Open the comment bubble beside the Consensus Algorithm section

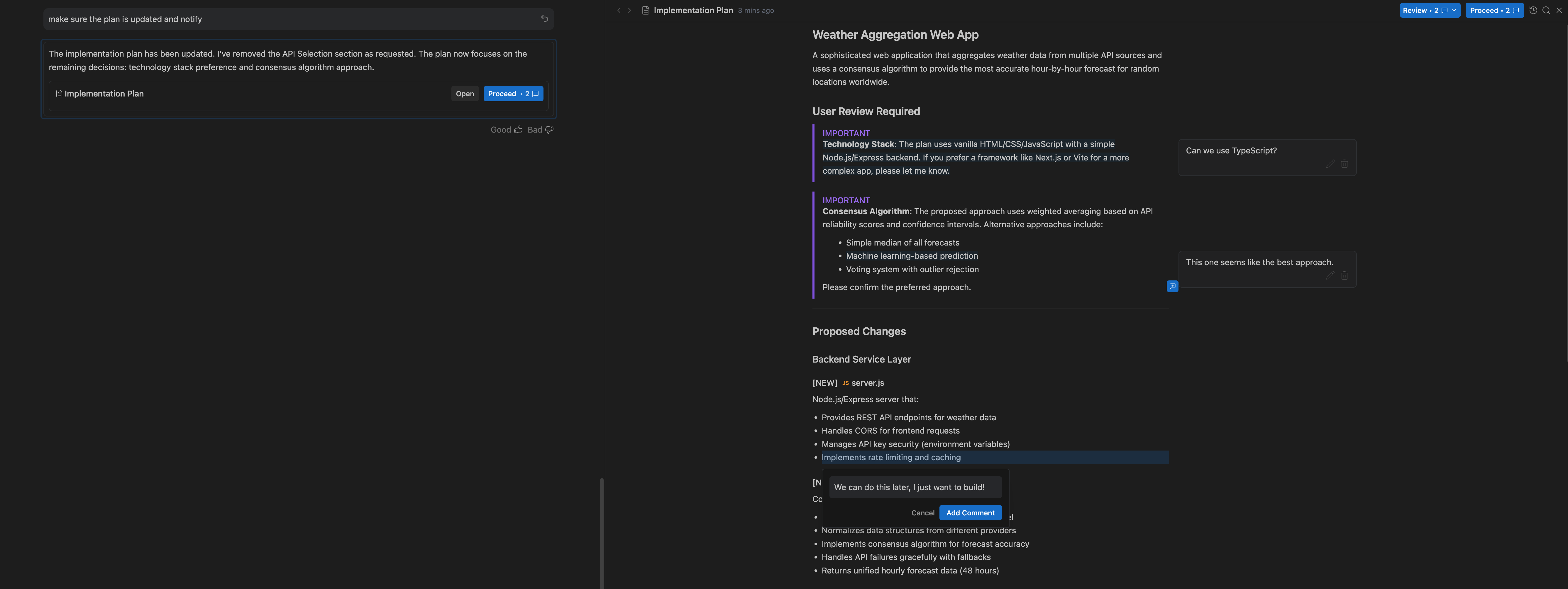(x=1172, y=286)
